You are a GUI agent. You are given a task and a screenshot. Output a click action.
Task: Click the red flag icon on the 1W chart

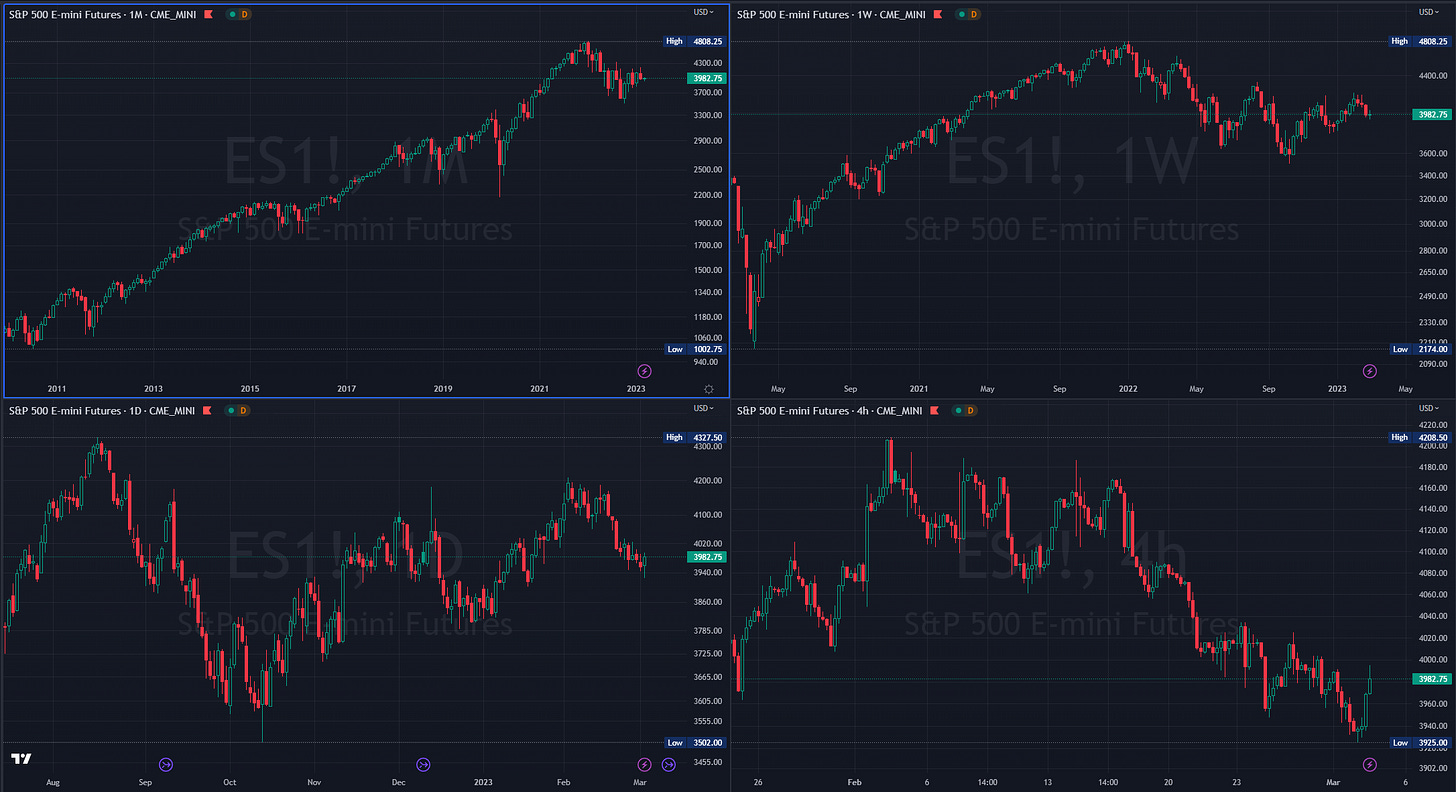936,15
